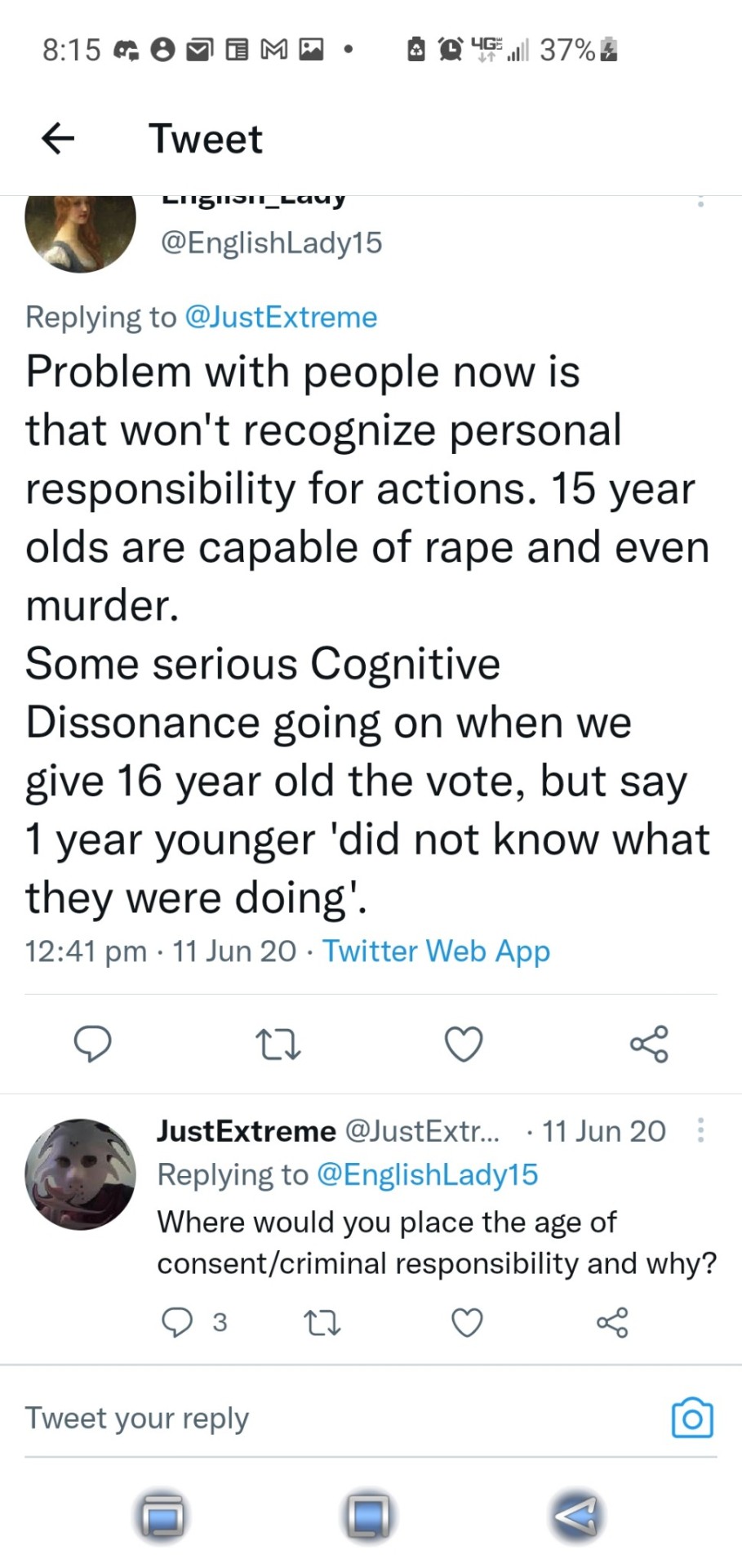Image resolution: width=742 pixels, height=1568 pixels.
Task: Open more options on main tweet
Action: (700, 201)
